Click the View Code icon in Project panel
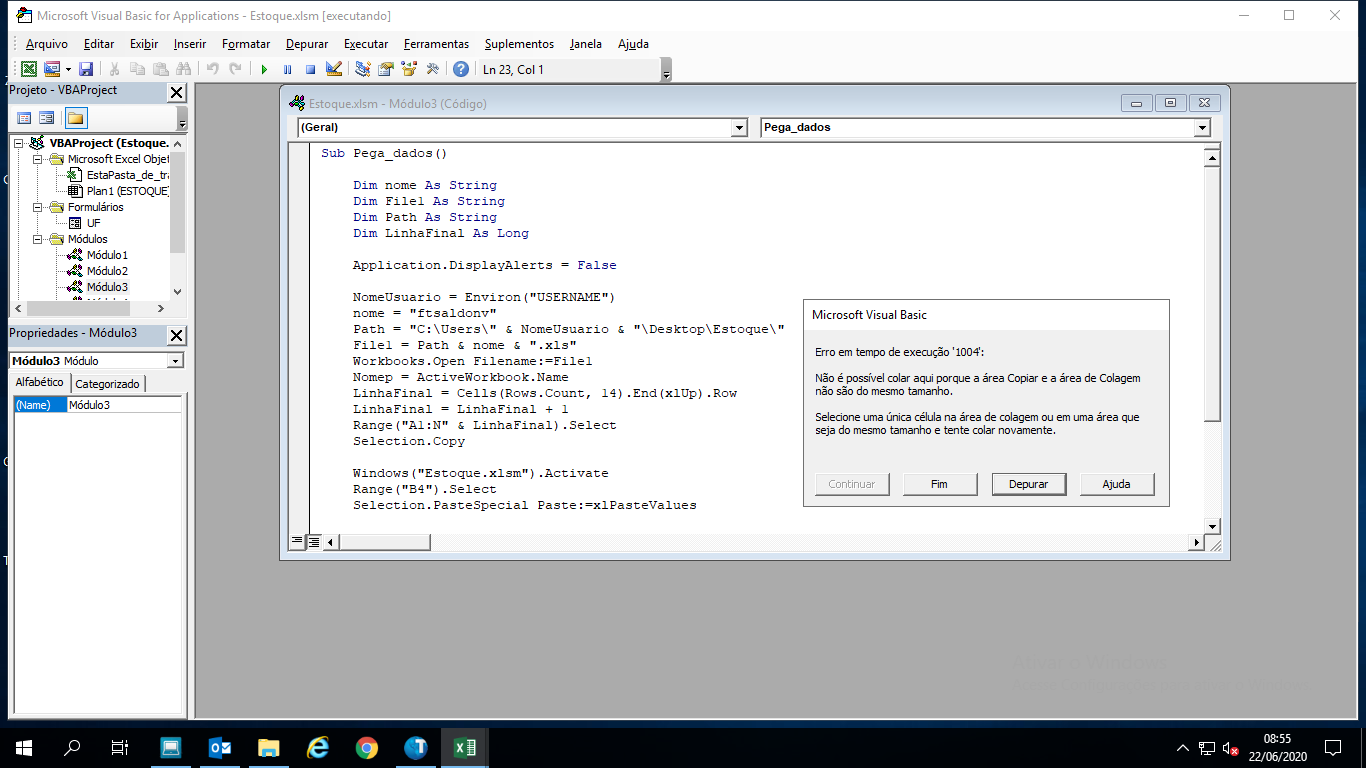This screenshot has height=768, width=1366. click(25, 118)
